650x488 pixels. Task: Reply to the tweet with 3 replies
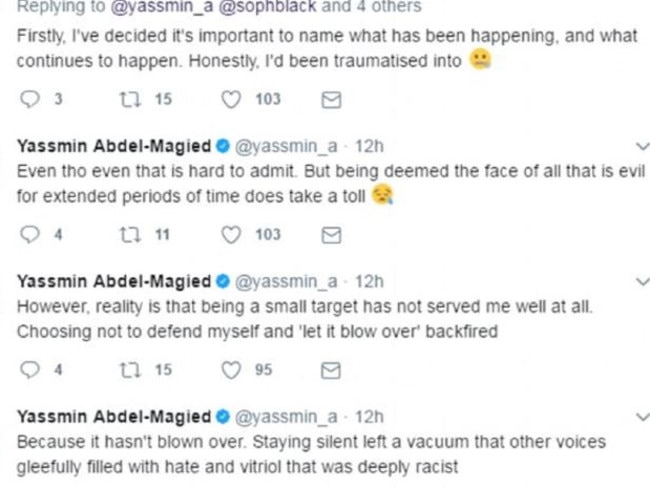pyautogui.click(x=30, y=100)
